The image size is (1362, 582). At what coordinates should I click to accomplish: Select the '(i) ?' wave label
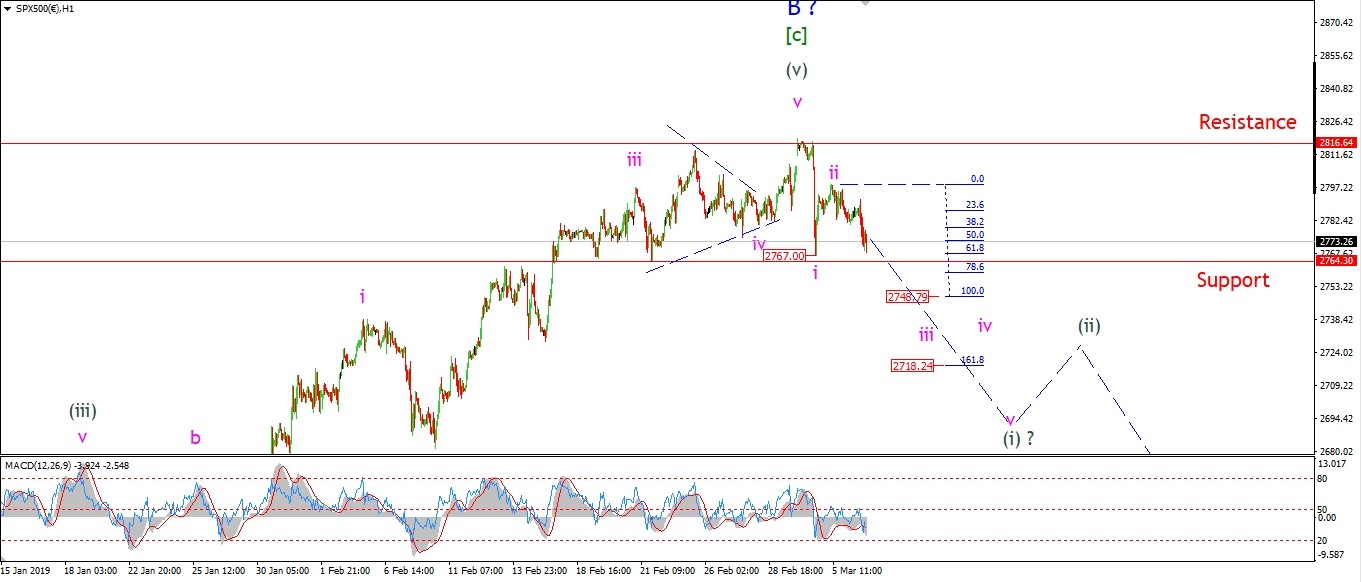tap(1019, 438)
